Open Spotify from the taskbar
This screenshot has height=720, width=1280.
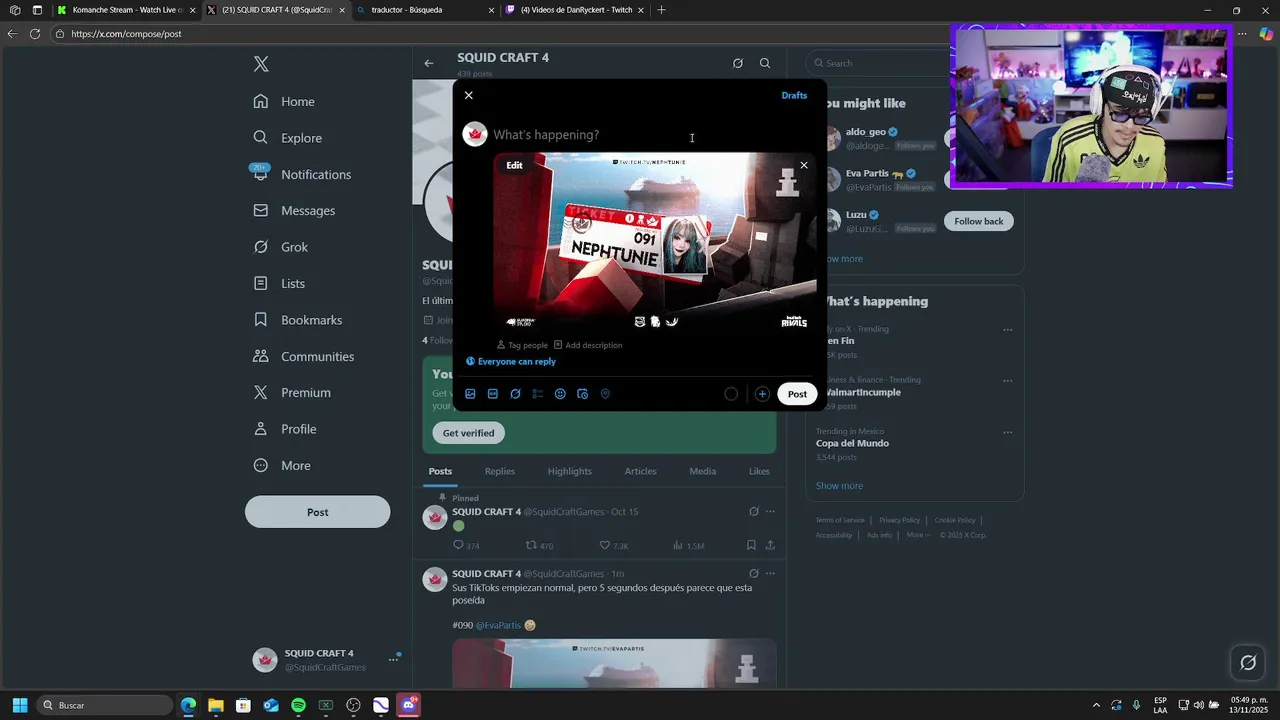298,705
